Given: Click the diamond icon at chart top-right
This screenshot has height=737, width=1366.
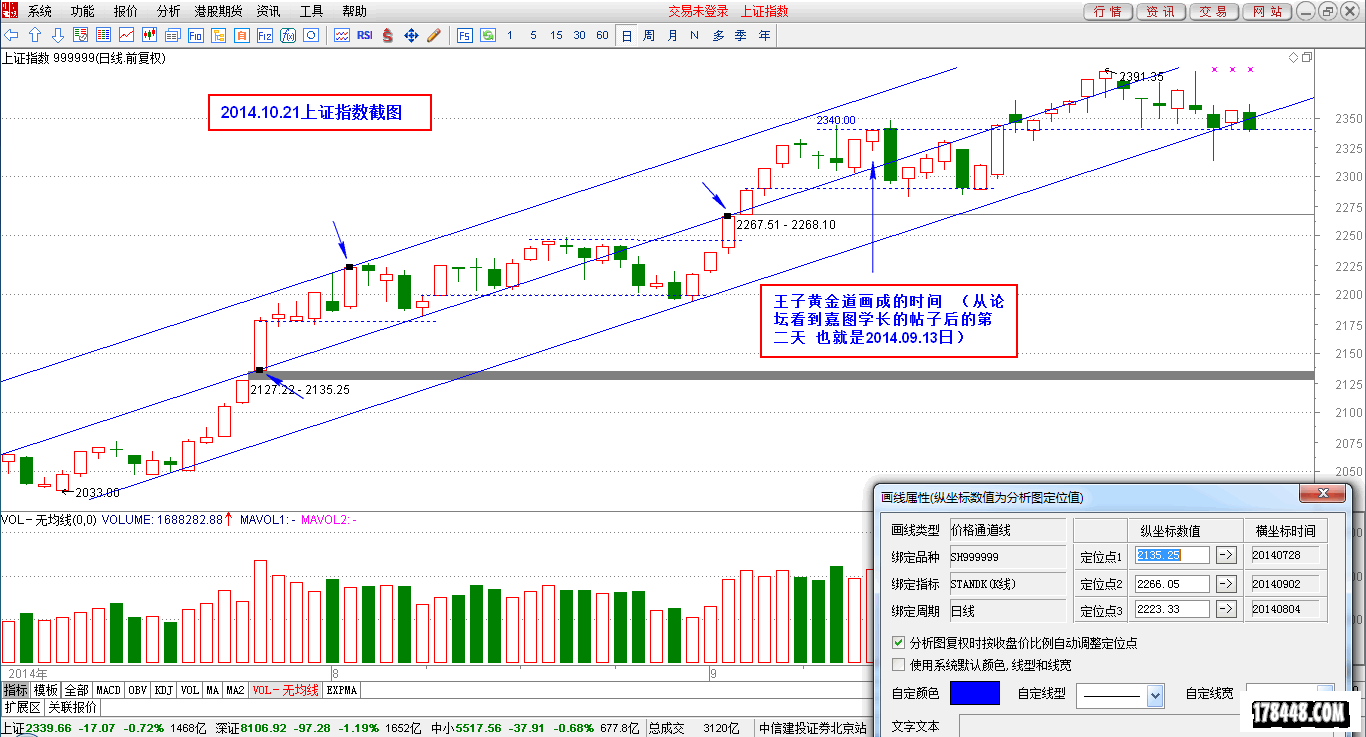Looking at the screenshot, I should click(x=1294, y=57).
